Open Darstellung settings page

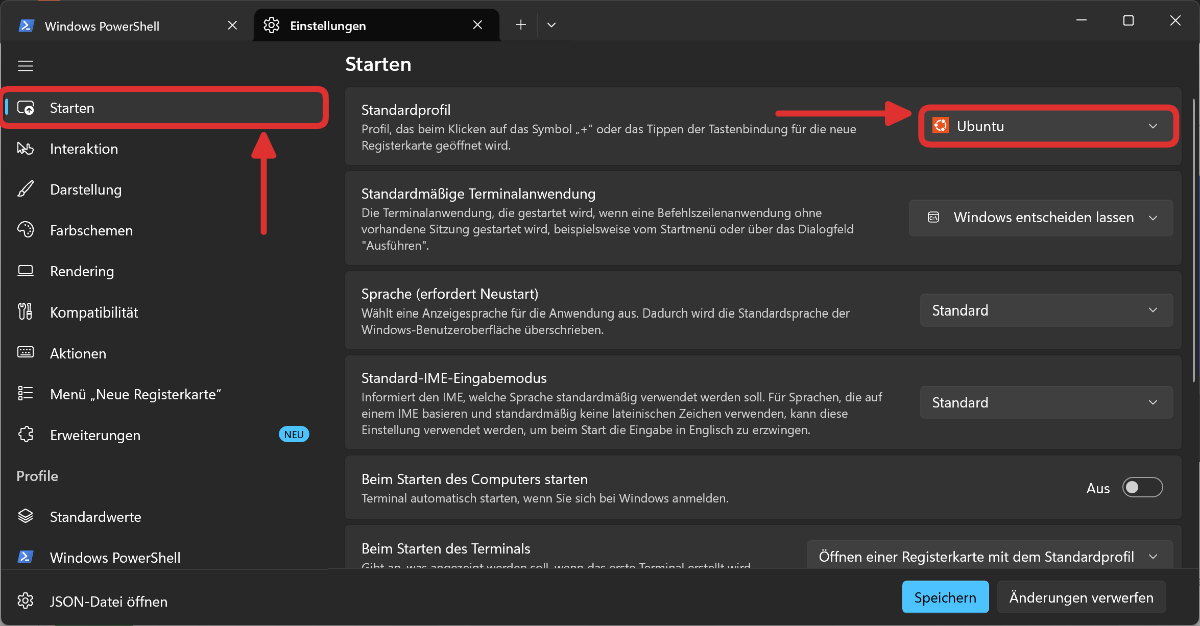164,190
